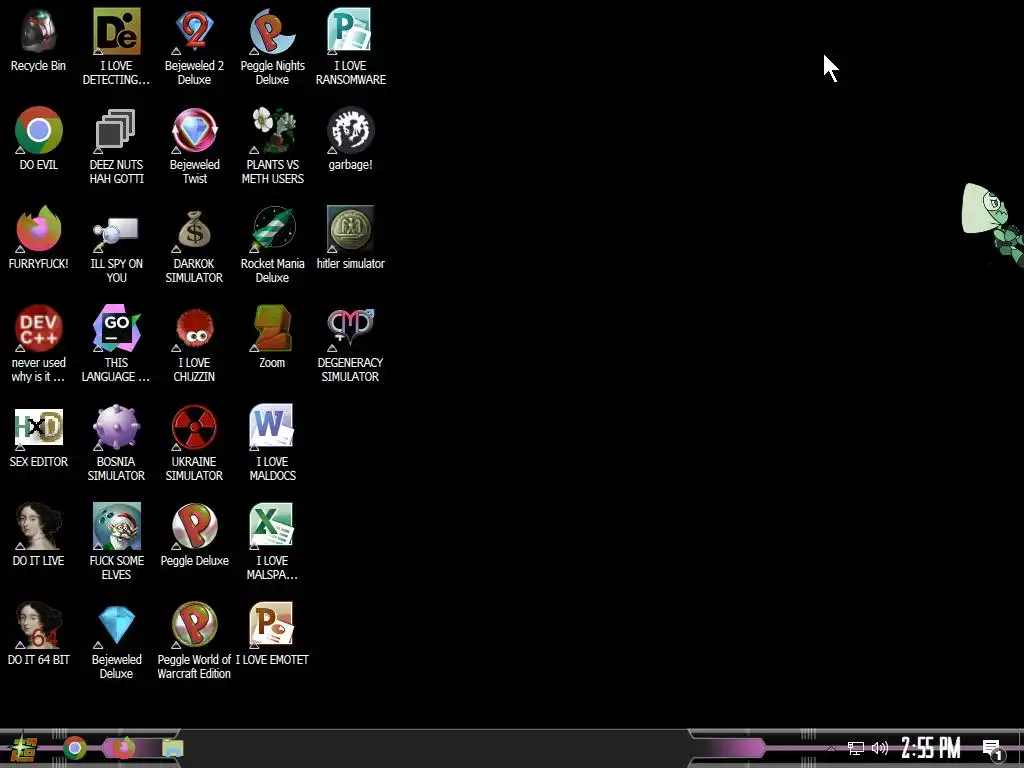Select the 'DO IT 64 BIT' portrait icon
The width and height of the screenshot is (1024, 768).
pos(39,626)
